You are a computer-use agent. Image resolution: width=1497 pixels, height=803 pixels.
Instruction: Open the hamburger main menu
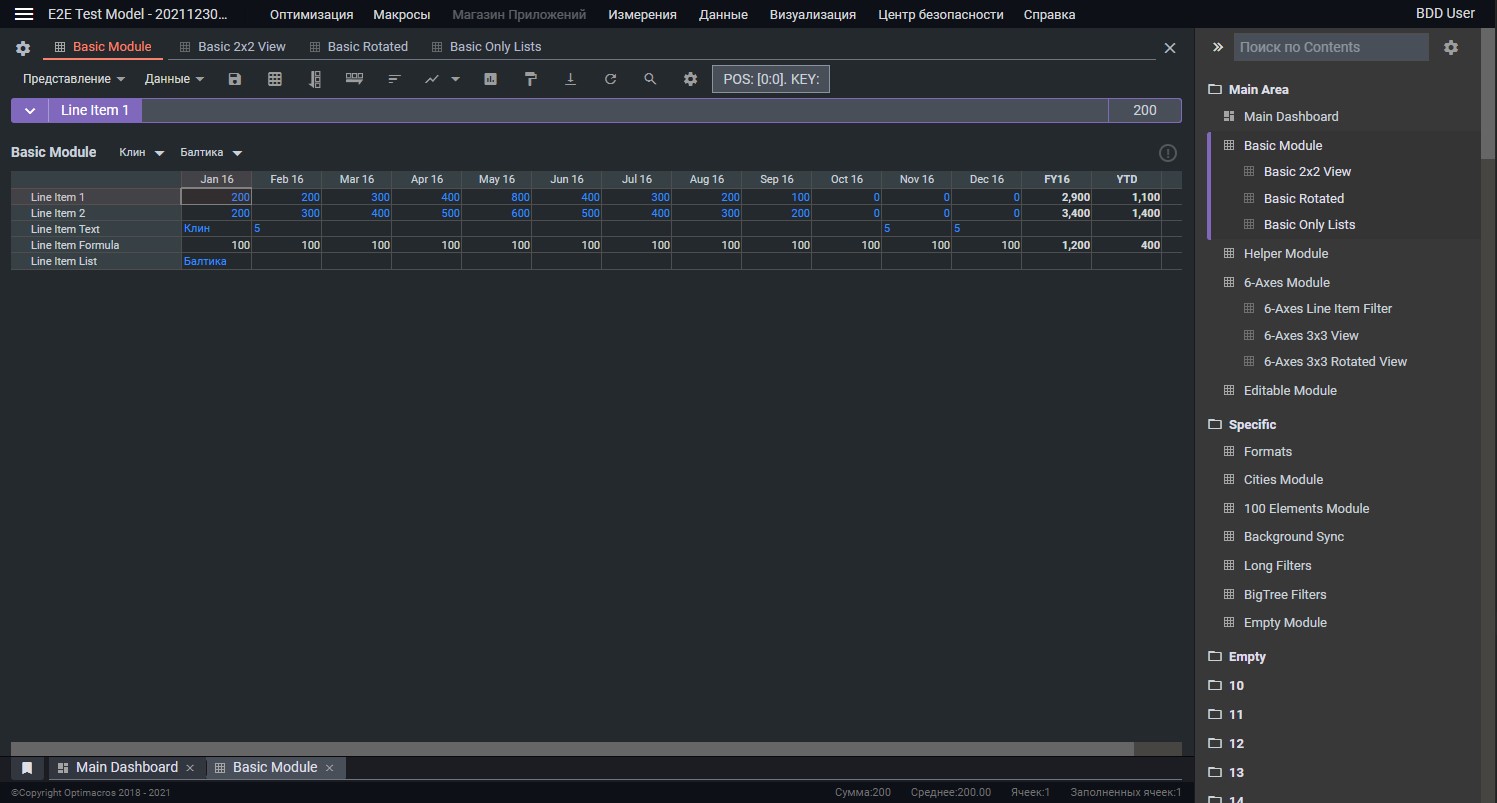(24, 14)
